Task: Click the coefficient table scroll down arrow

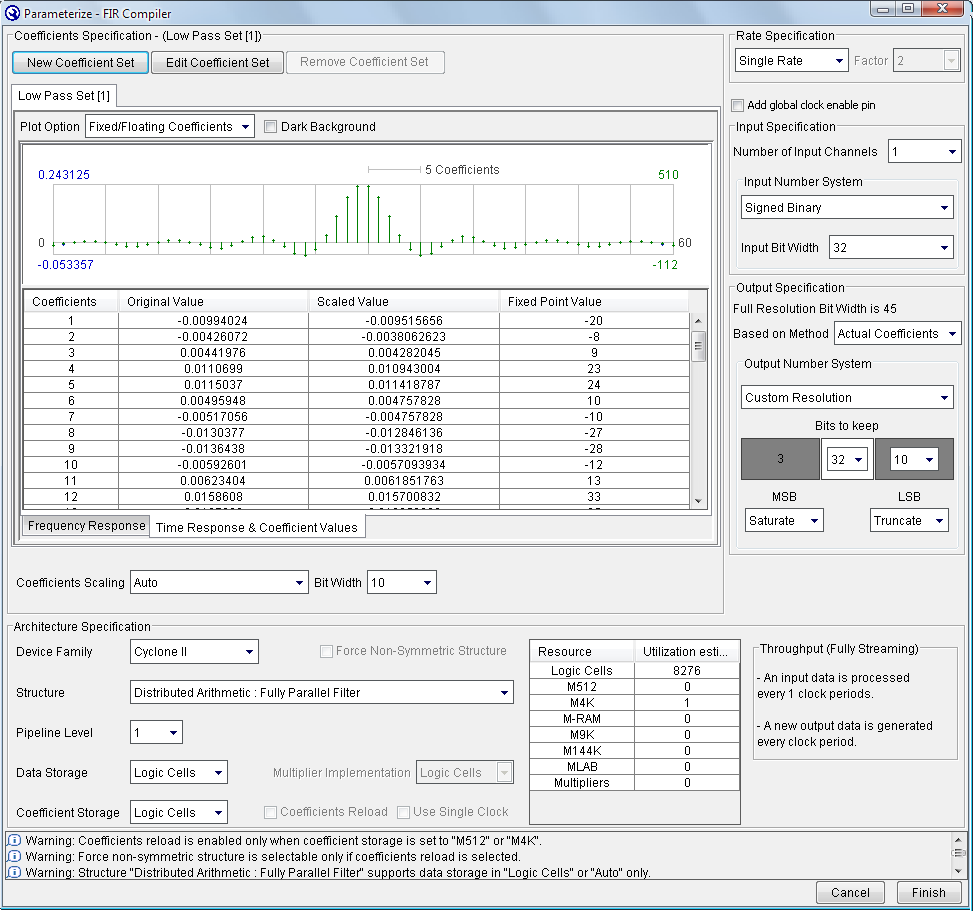Action: [x=698, y=501]
